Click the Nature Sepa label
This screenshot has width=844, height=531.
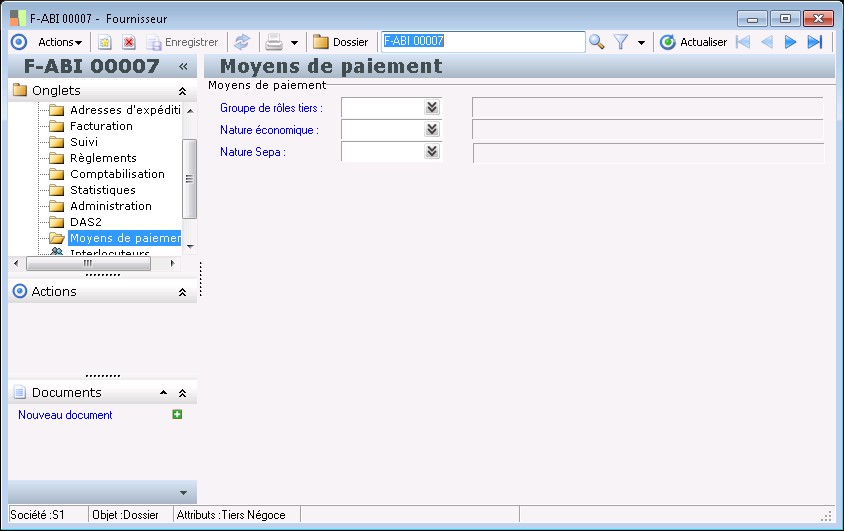click(252, 152)
